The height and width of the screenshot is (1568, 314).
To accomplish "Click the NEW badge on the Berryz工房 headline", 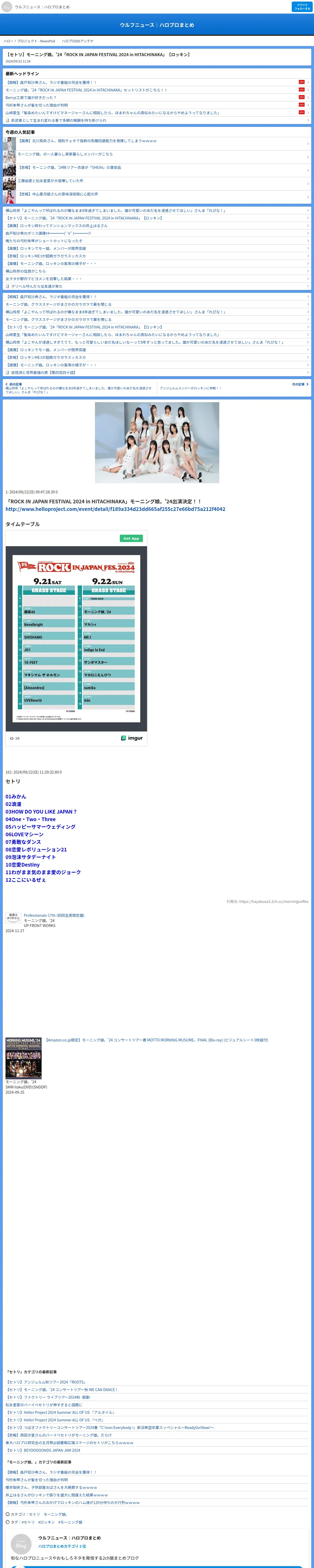I will [x=301, y=97].
